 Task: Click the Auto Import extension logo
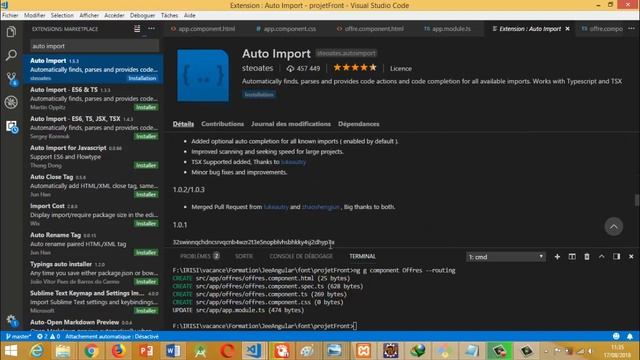pyautogui.click(x=203, y=76)
